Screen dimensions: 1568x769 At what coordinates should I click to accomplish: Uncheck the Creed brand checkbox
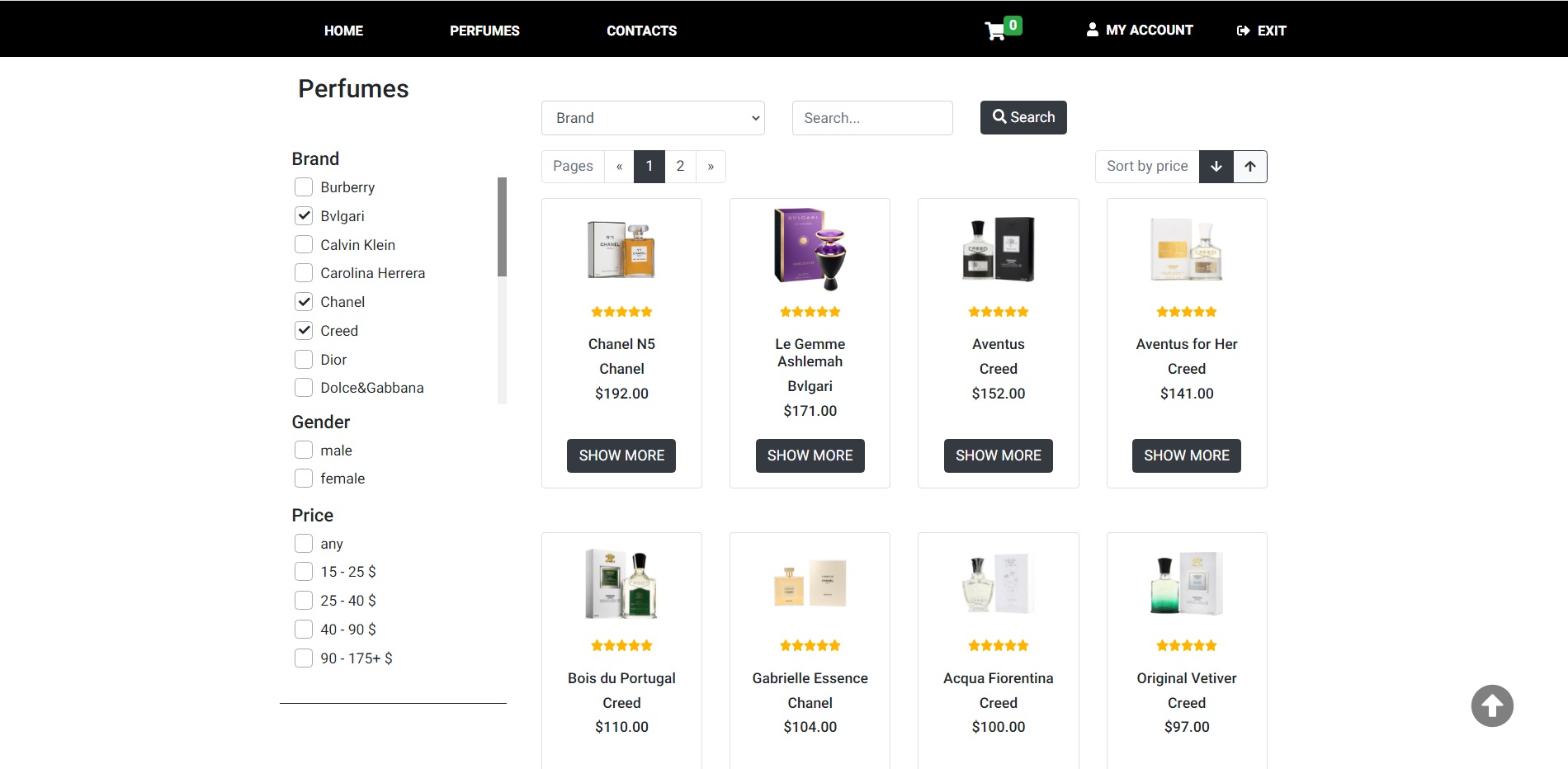(x=304, y=331)
